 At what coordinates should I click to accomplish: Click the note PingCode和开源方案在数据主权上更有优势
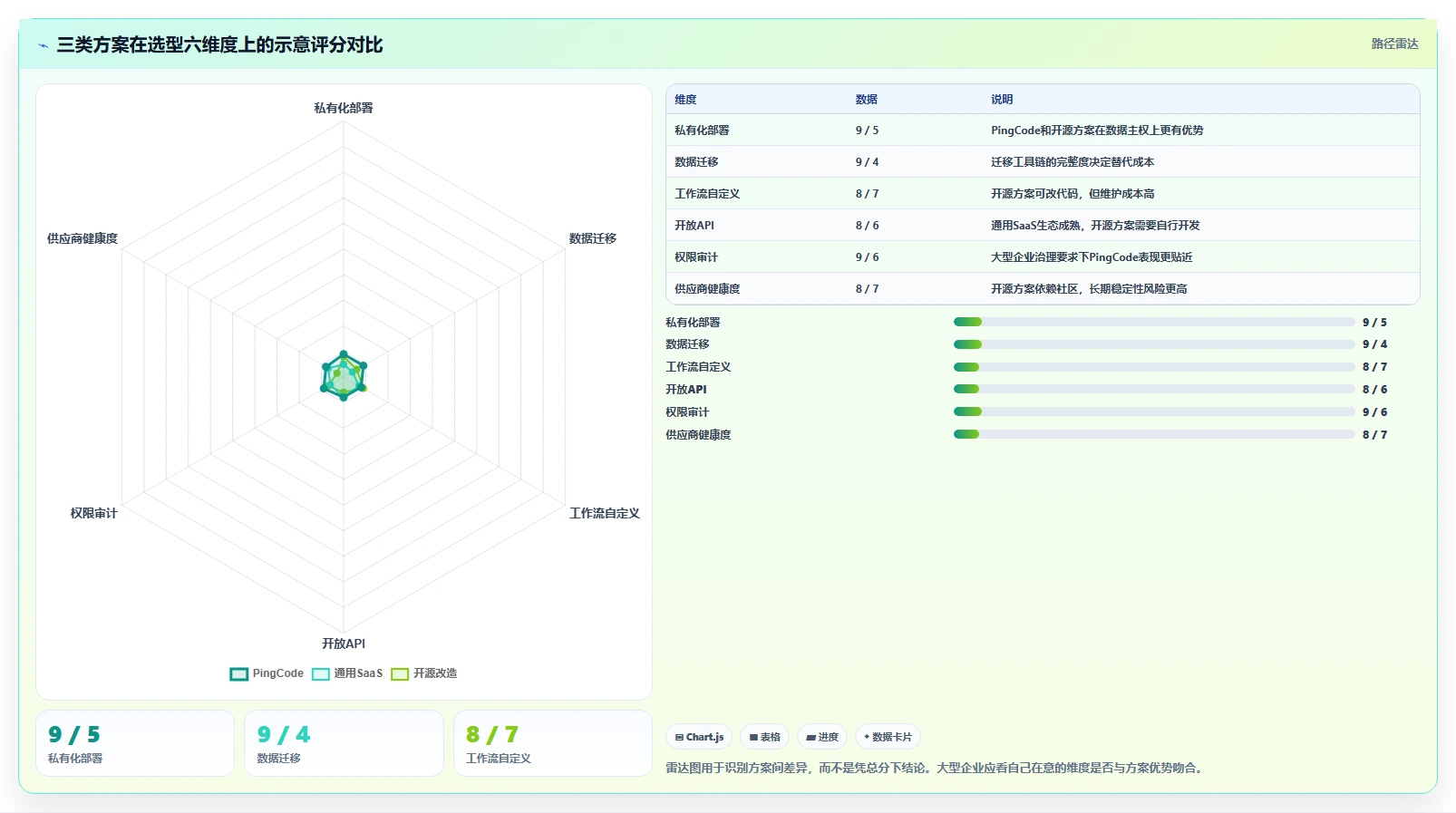[x=1097, y=131]
